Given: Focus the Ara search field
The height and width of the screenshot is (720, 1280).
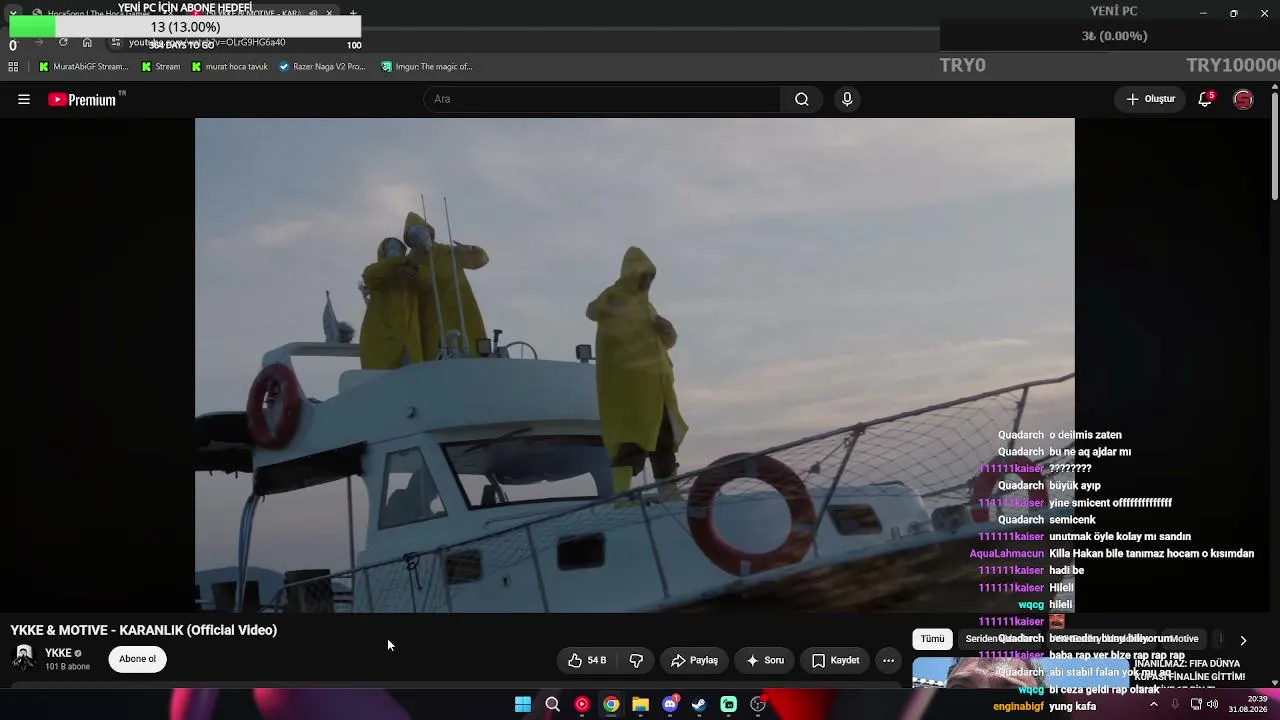Looking at the screenshot, I should pyautogui.click(x=602, y=99).
